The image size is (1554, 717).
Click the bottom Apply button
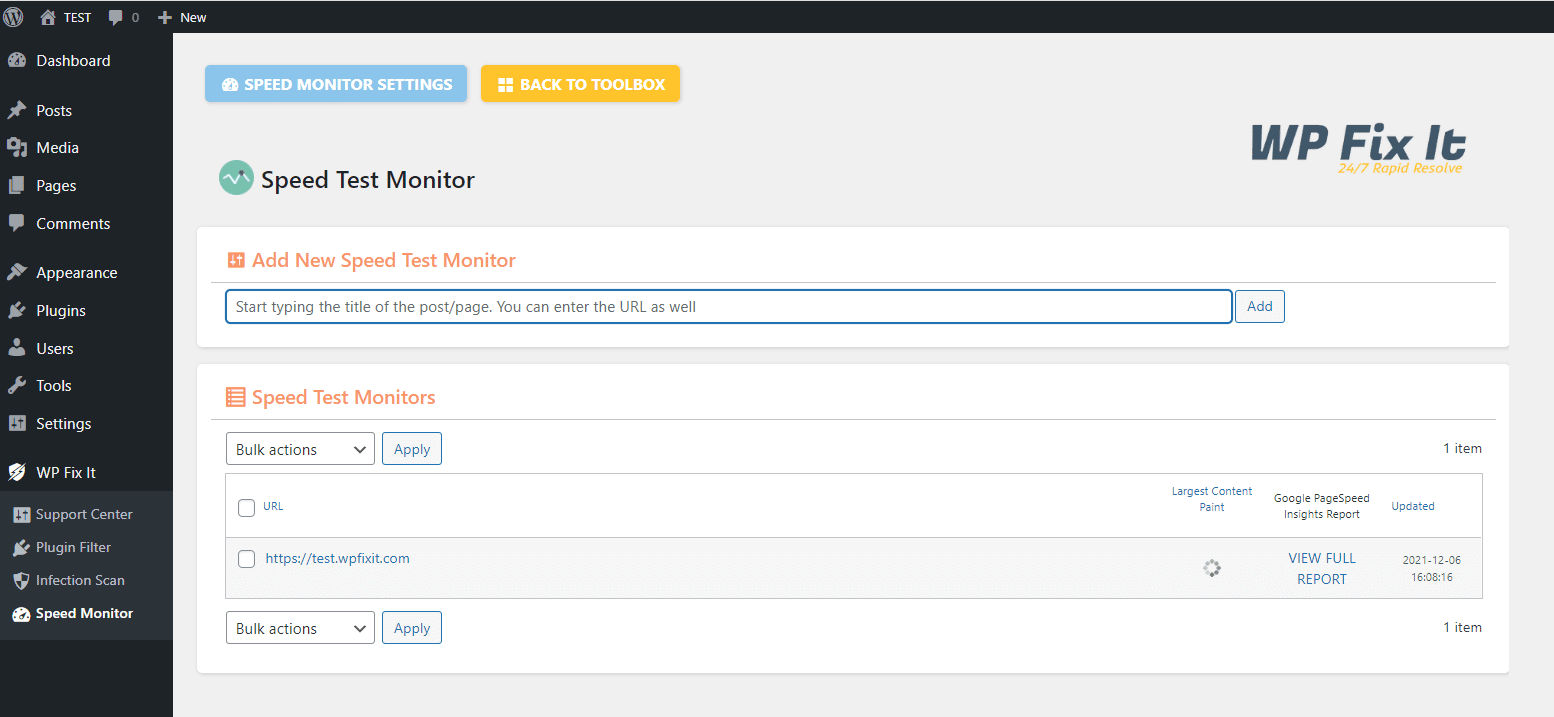pos(412,628)
